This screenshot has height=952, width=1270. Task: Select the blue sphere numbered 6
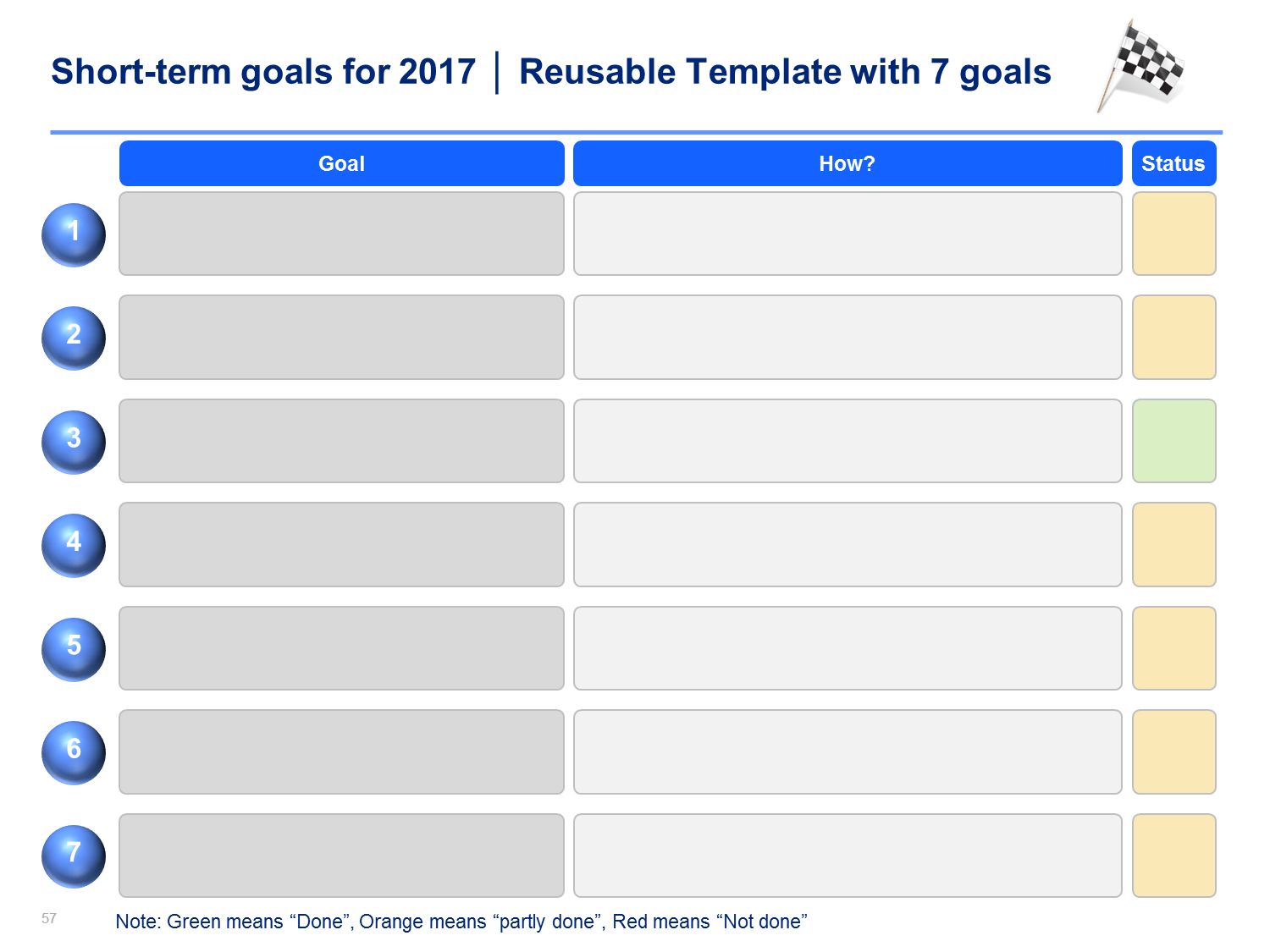click(x=74, y=752)
